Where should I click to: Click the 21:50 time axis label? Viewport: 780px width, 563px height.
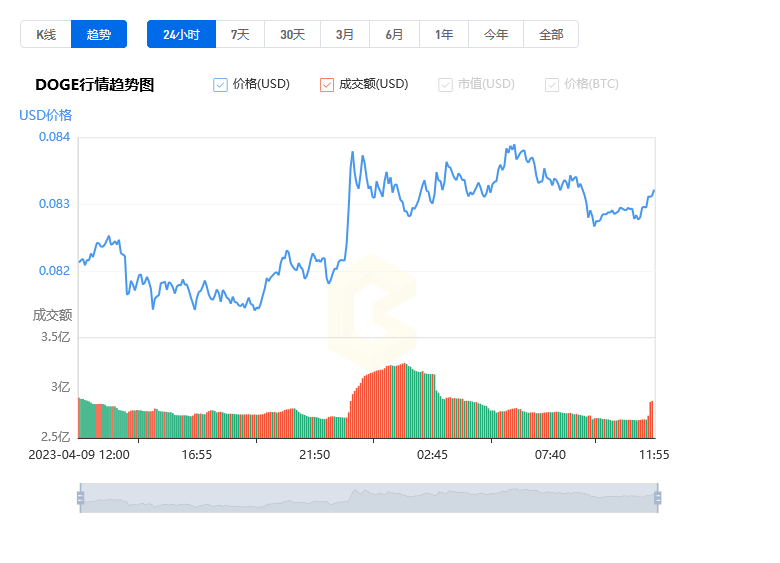click(x=314, y=455)
